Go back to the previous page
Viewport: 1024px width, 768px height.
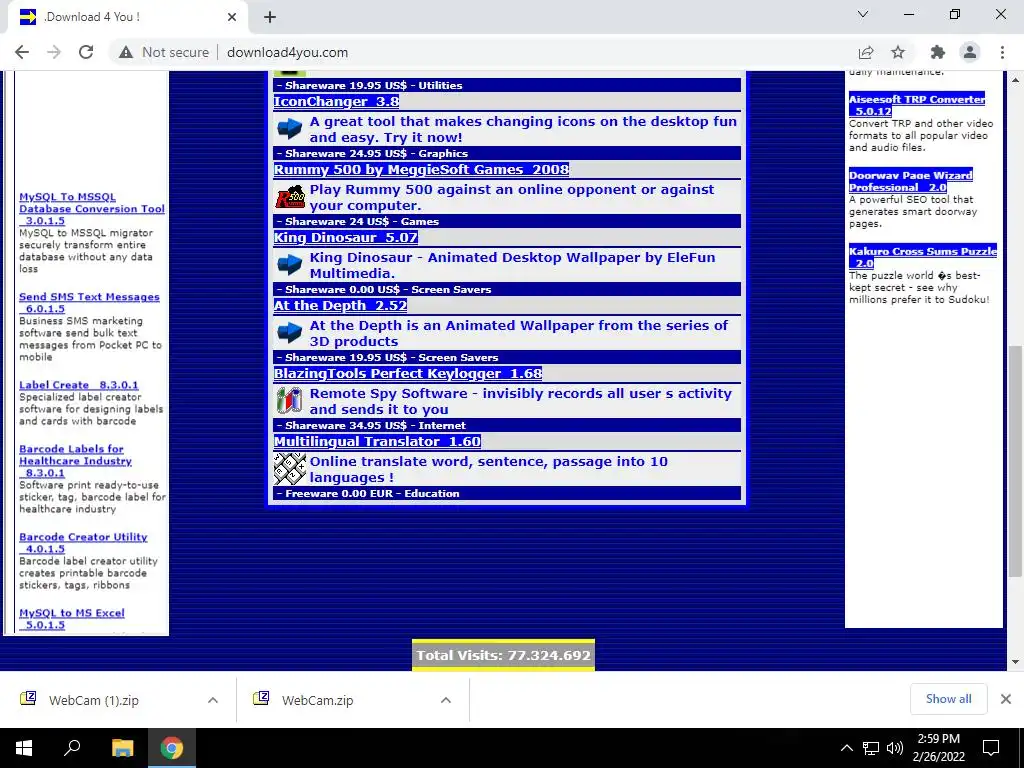(22, 52)
